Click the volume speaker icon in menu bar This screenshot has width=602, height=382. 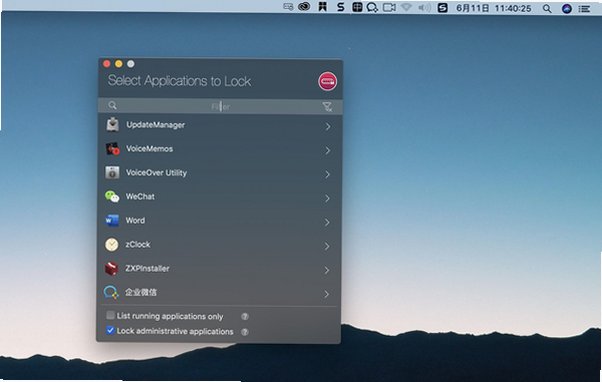(424, 8)
